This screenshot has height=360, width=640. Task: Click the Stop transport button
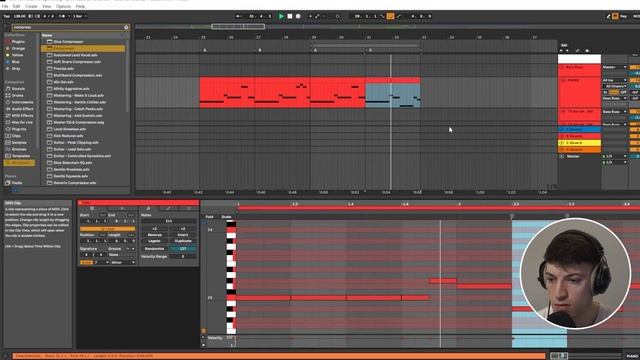tap(289, 16)
